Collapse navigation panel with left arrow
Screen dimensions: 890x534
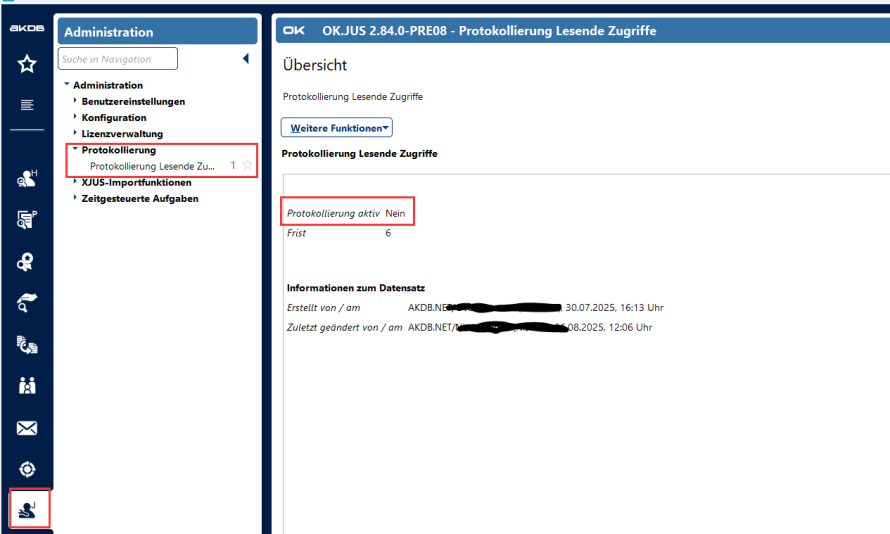pos(246,58)
